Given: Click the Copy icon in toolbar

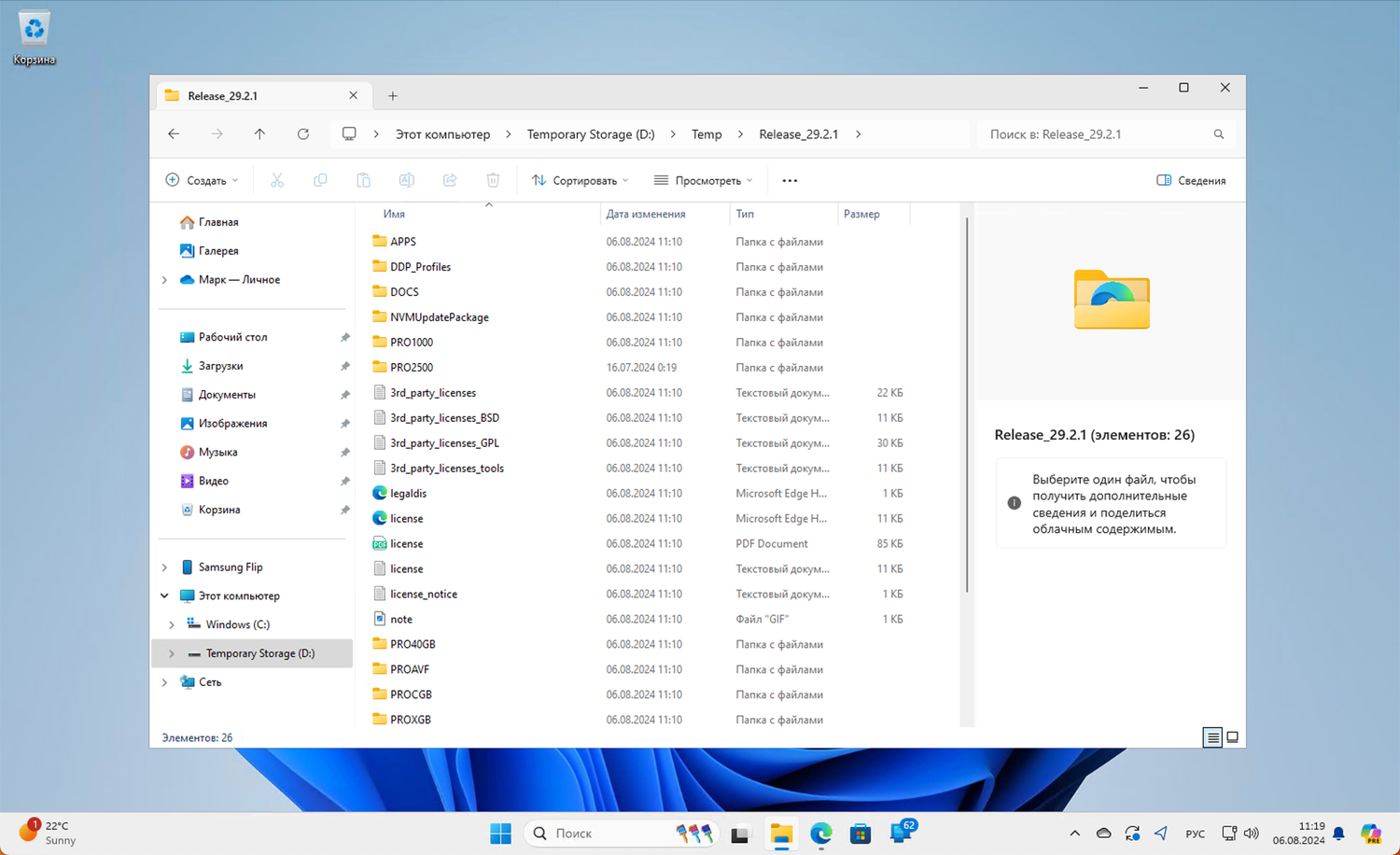Looking at the screenshot, I should [320, 180].
